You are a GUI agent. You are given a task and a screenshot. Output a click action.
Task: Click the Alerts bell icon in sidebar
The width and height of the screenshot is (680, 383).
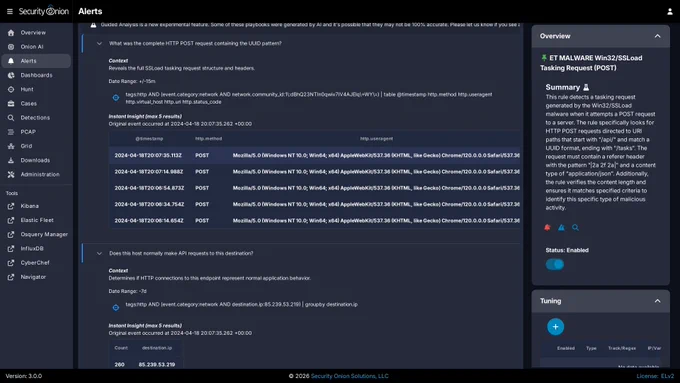[x=11, y=61]
